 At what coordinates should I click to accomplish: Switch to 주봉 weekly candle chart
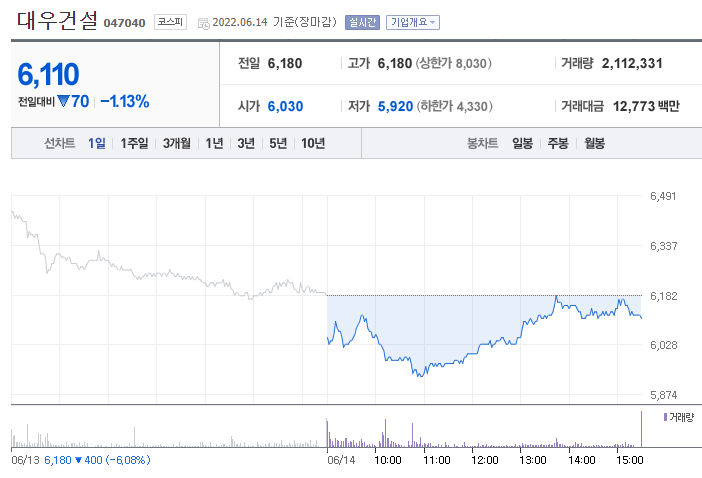point(558,143)
